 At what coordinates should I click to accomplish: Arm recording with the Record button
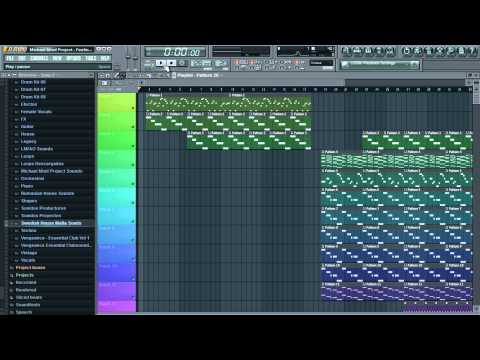click(x=182, y=63)
